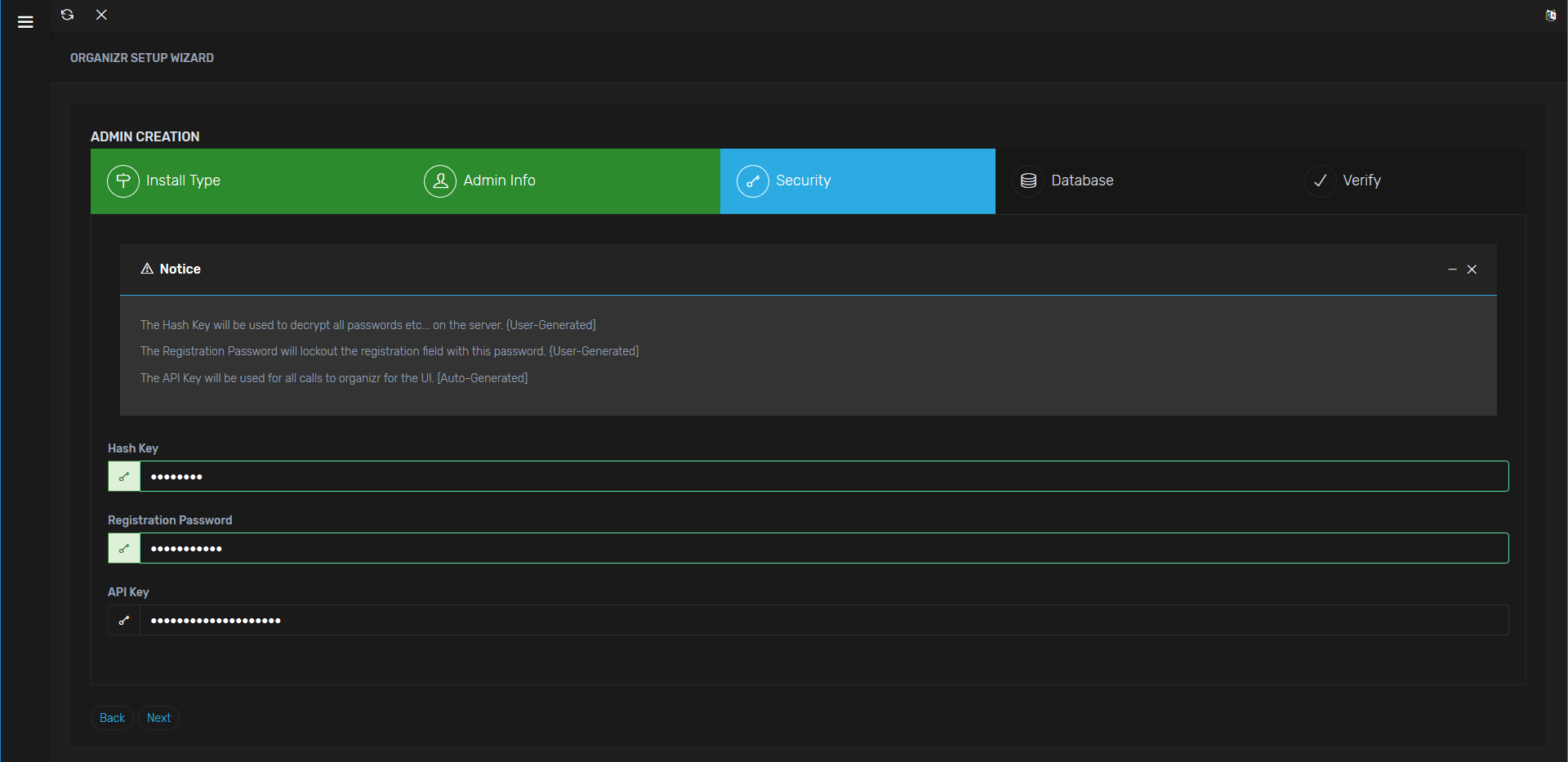Click the Notice warning triangle icon
Screen dimensions: 1568x762
pos(147,269)
